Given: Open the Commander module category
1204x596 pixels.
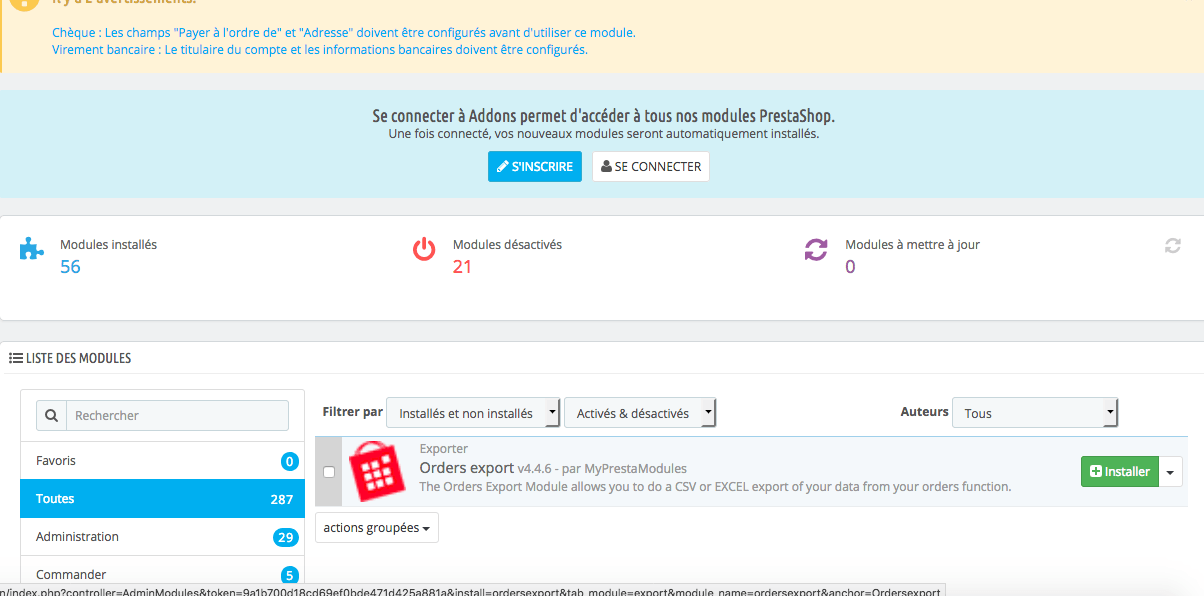Looking at the screenshot, I should [x=162, y=575].
